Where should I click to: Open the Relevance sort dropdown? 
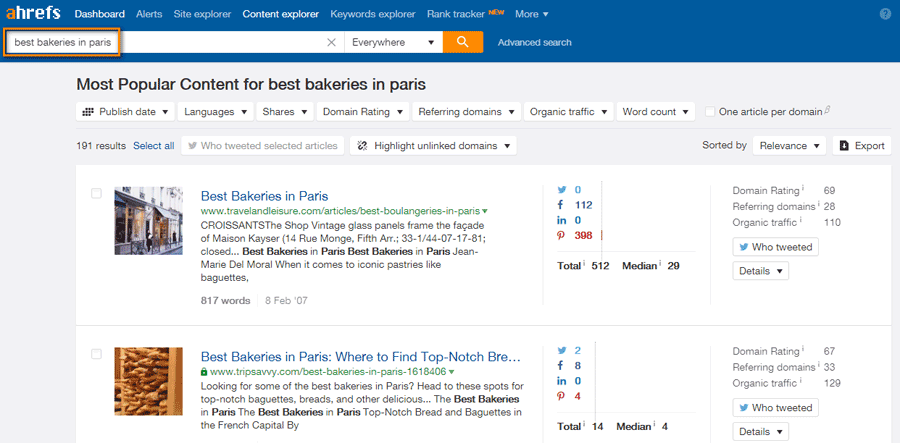[789, 146]
